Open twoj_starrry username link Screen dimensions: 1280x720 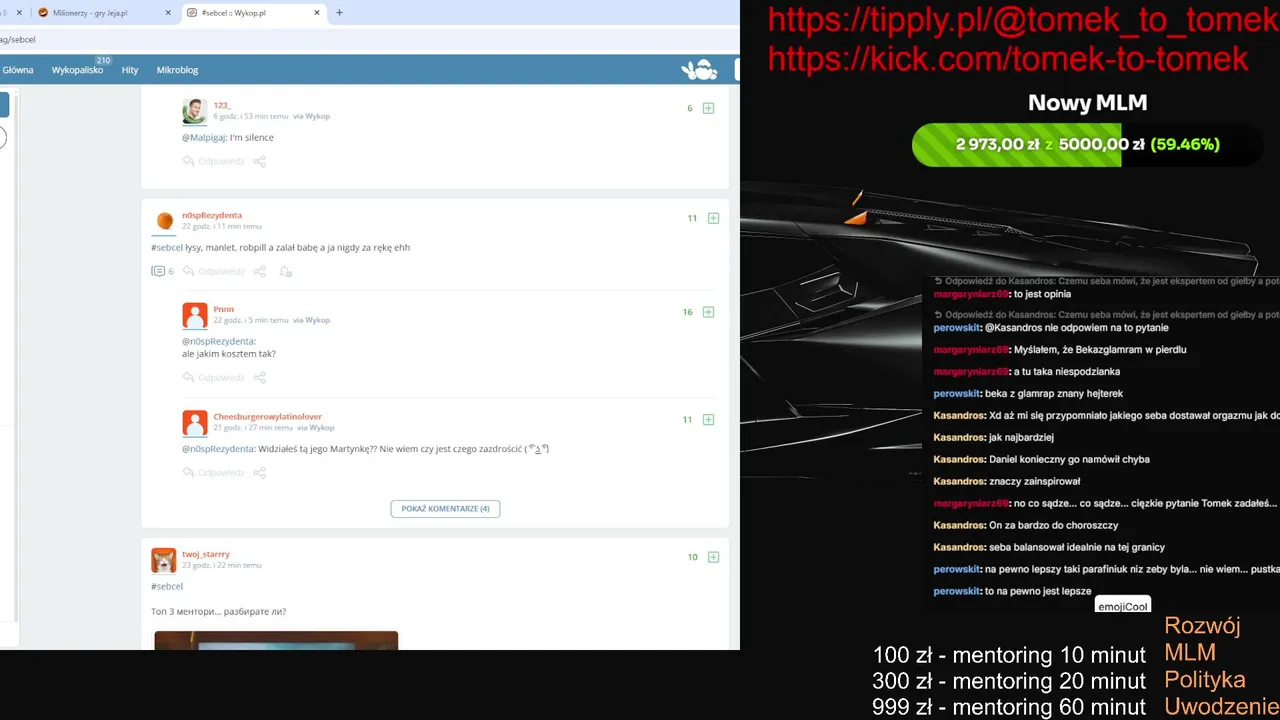point(206,554)
